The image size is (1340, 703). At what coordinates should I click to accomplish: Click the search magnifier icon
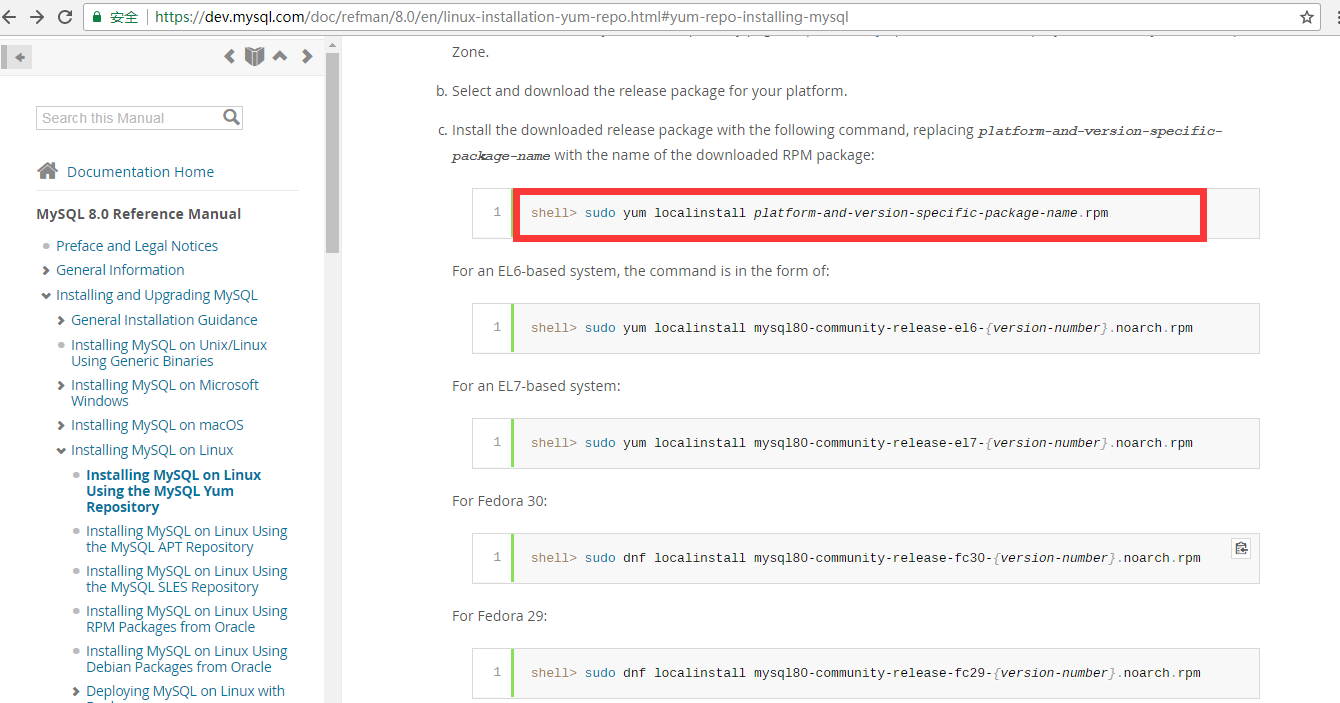tap(232, 117)
